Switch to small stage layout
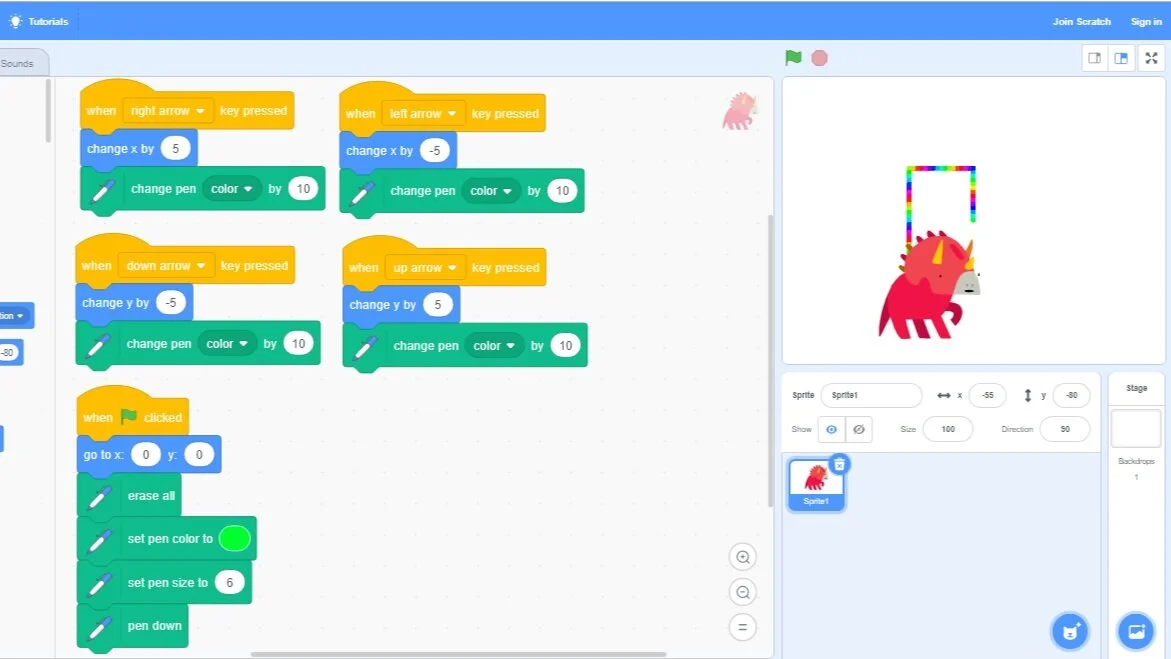 [x=1095, y=58]
